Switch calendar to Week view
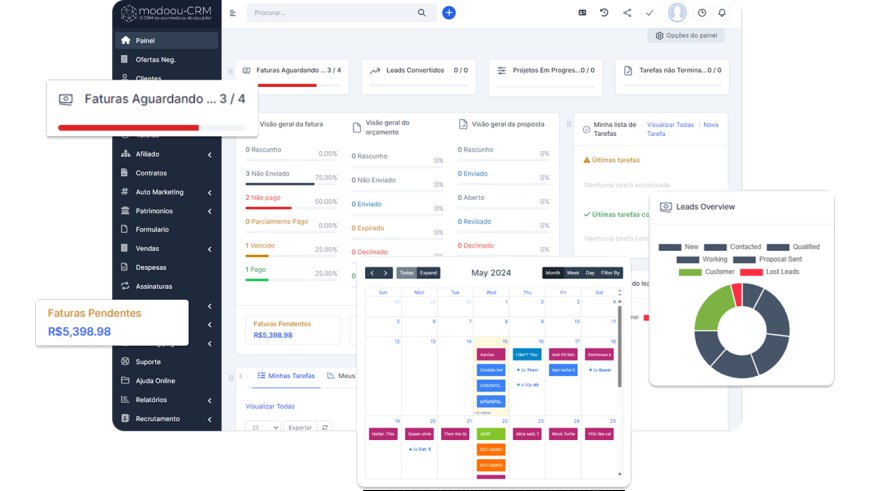 click(573, 273)
